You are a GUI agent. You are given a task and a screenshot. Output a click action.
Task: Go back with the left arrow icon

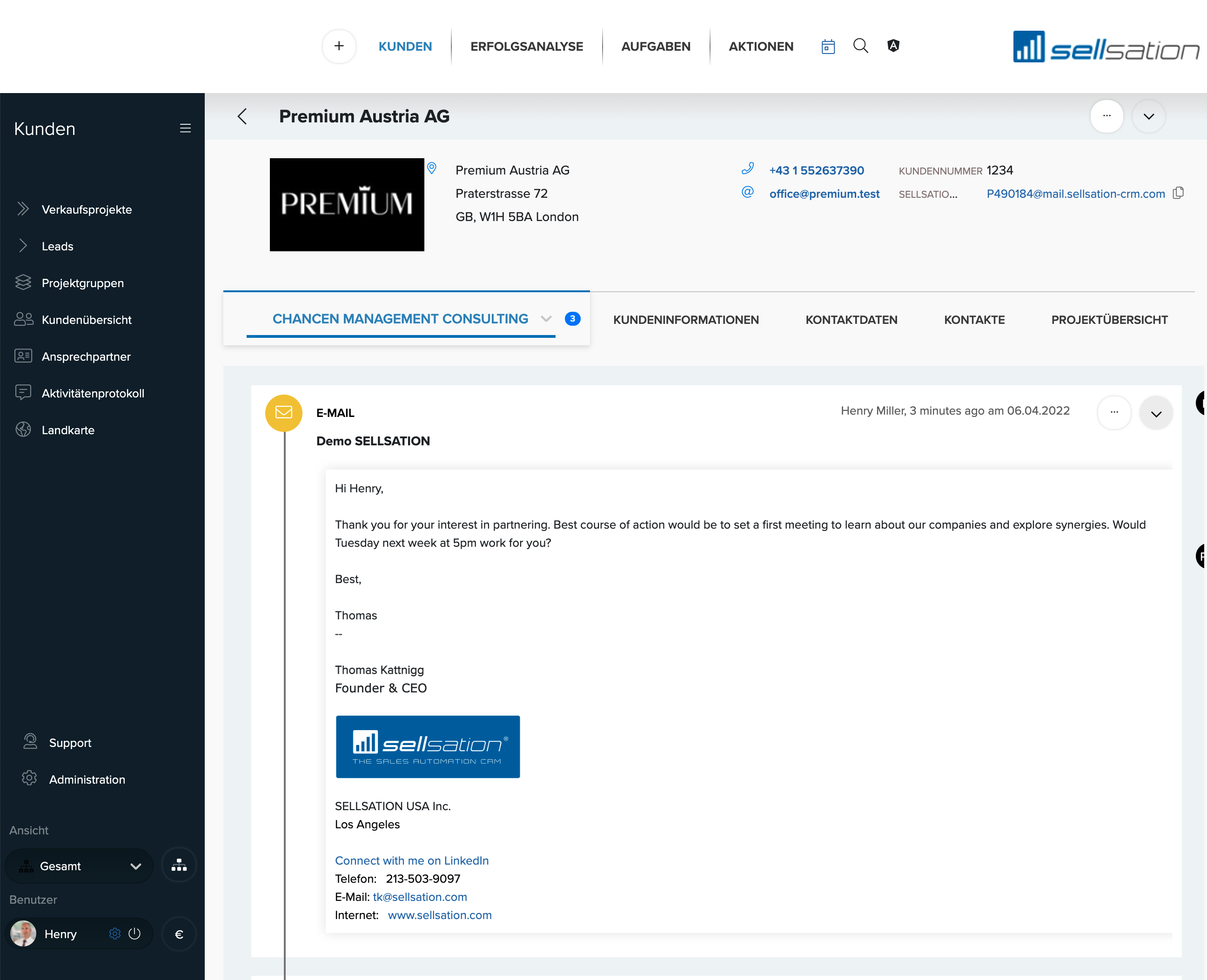pyautogui.click(x=242, y=116)
